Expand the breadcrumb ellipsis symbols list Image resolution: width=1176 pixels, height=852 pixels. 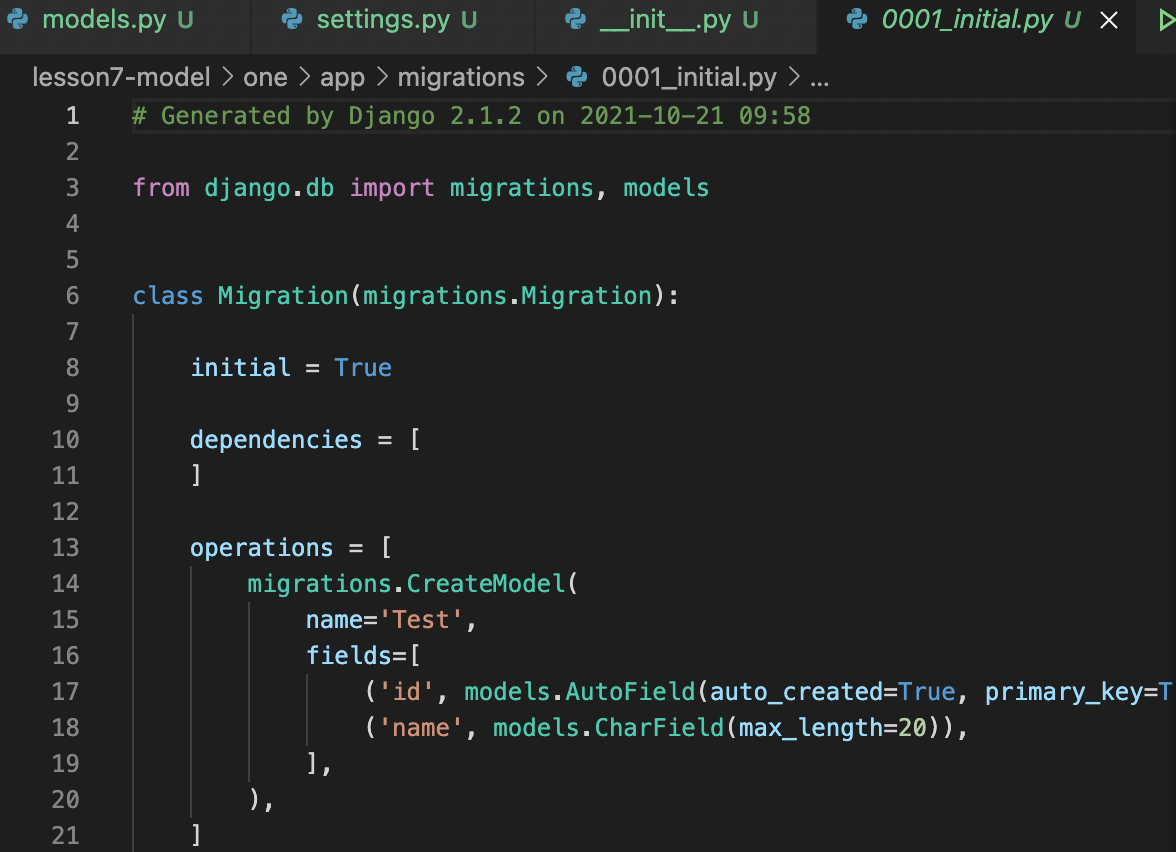(x=820, y=78)
